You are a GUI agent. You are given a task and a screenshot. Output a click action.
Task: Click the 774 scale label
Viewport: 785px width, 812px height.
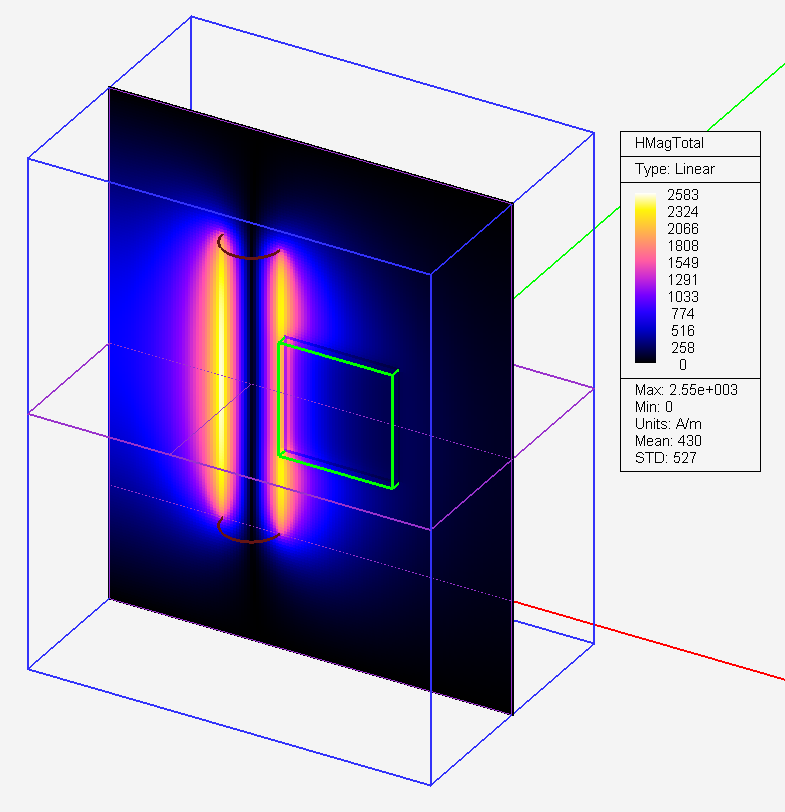(685, 314)
